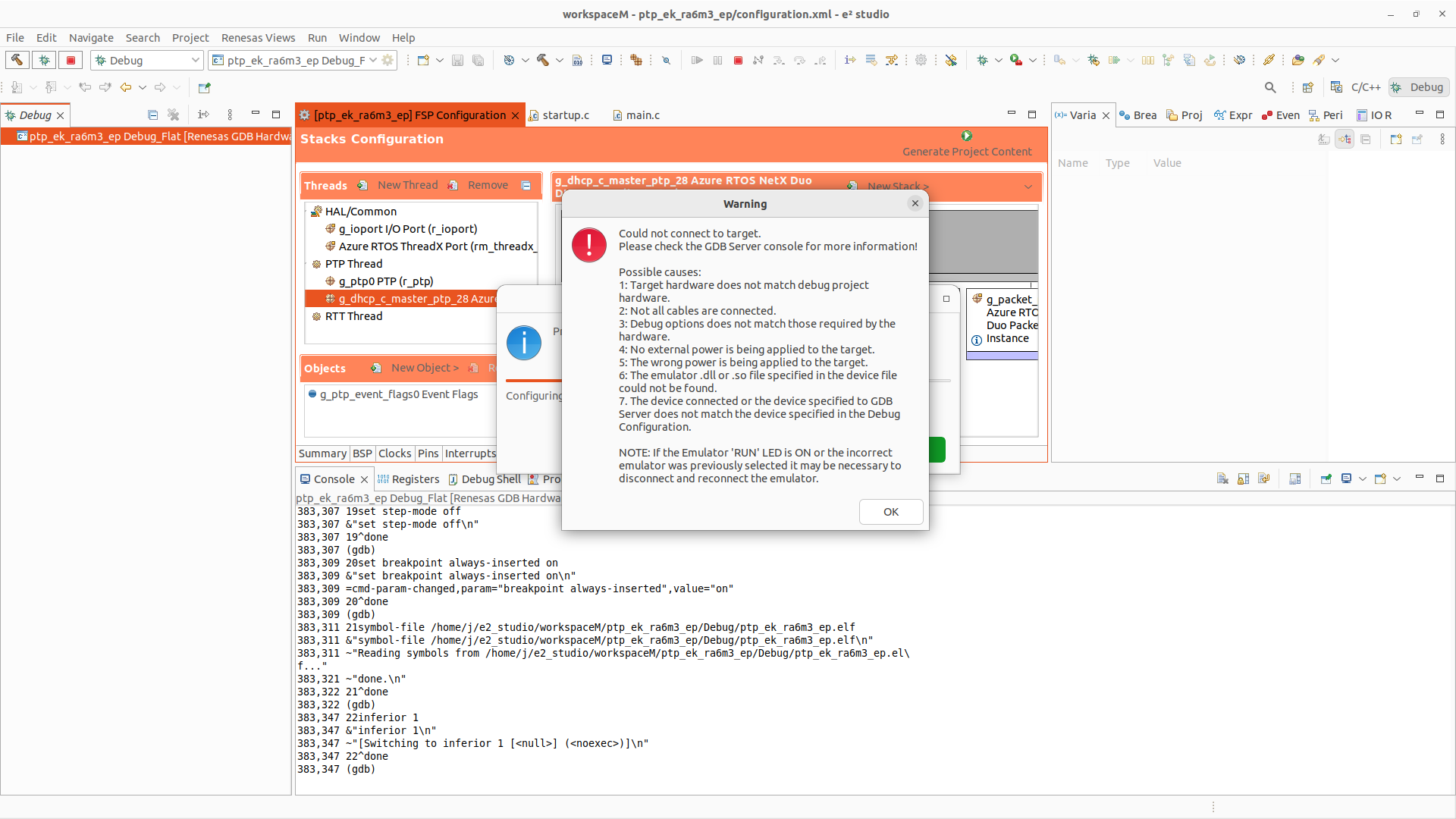Toggle Word Wrap in Console toolbar
The image size is (1456, 819).
[1263, 479]
